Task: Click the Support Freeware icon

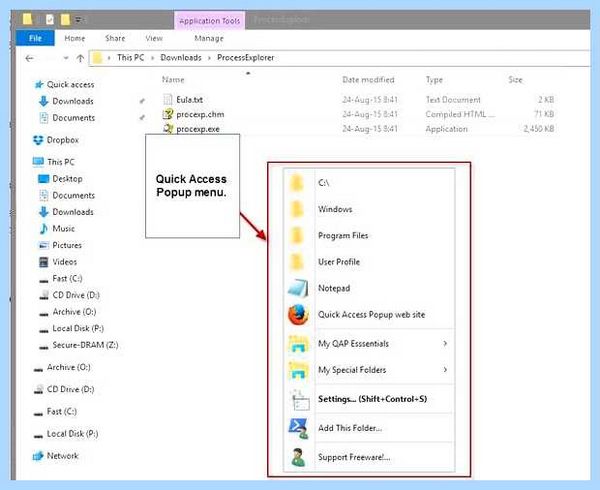Action: [x=298, y=457]
